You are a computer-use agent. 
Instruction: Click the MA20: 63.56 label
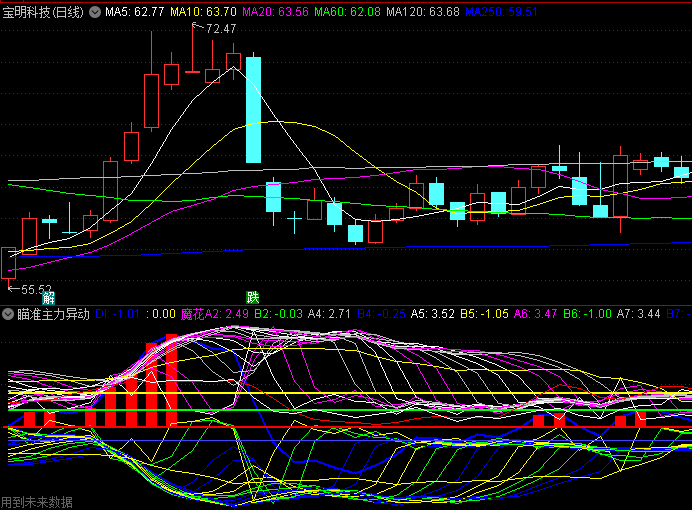(x=275, y=12)
